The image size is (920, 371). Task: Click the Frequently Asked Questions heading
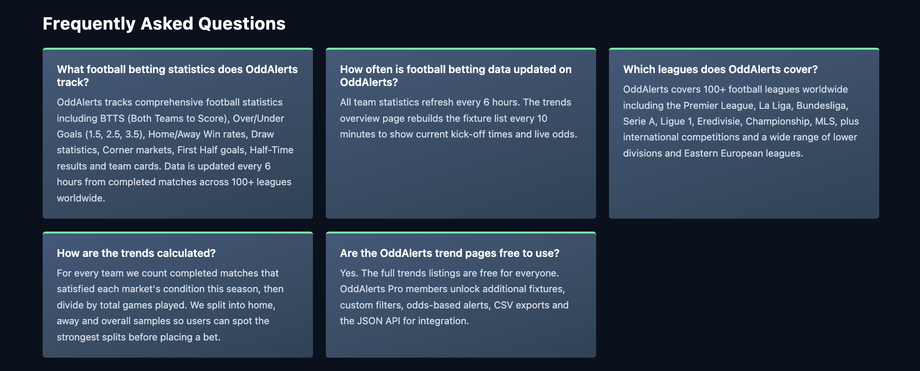point(164,23)
